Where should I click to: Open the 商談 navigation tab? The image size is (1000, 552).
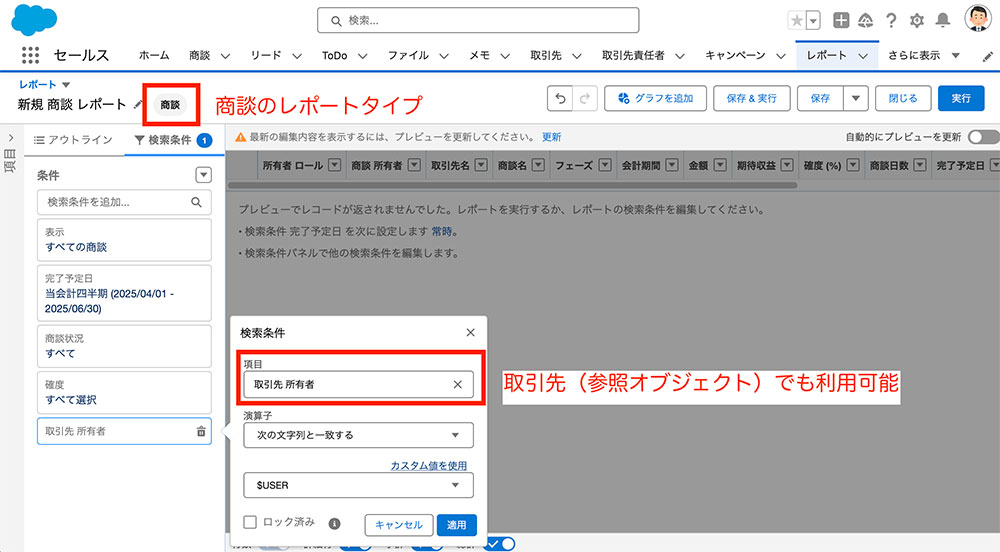coord(200,55)
